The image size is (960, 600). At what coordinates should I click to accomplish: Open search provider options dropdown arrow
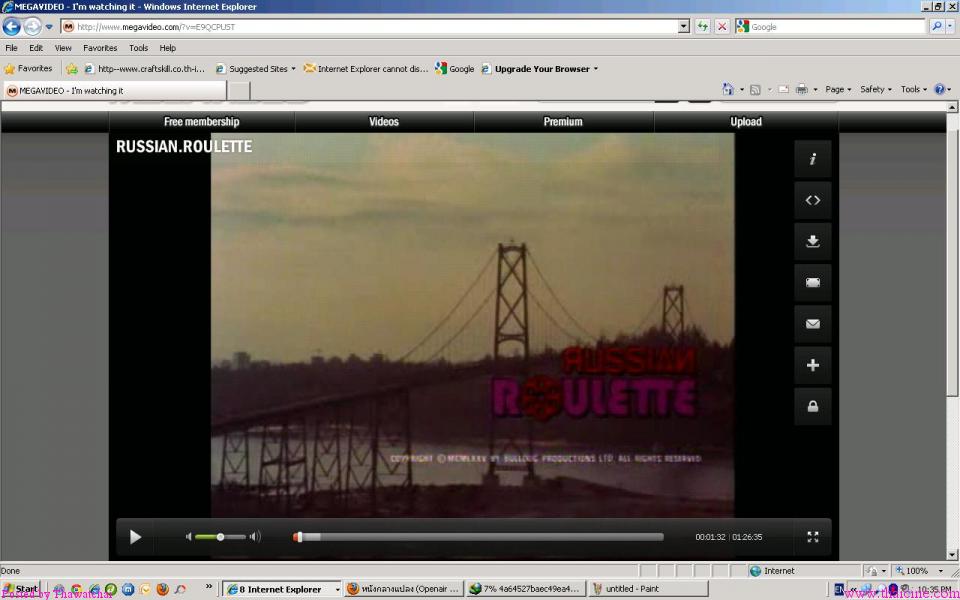point(951,26)
